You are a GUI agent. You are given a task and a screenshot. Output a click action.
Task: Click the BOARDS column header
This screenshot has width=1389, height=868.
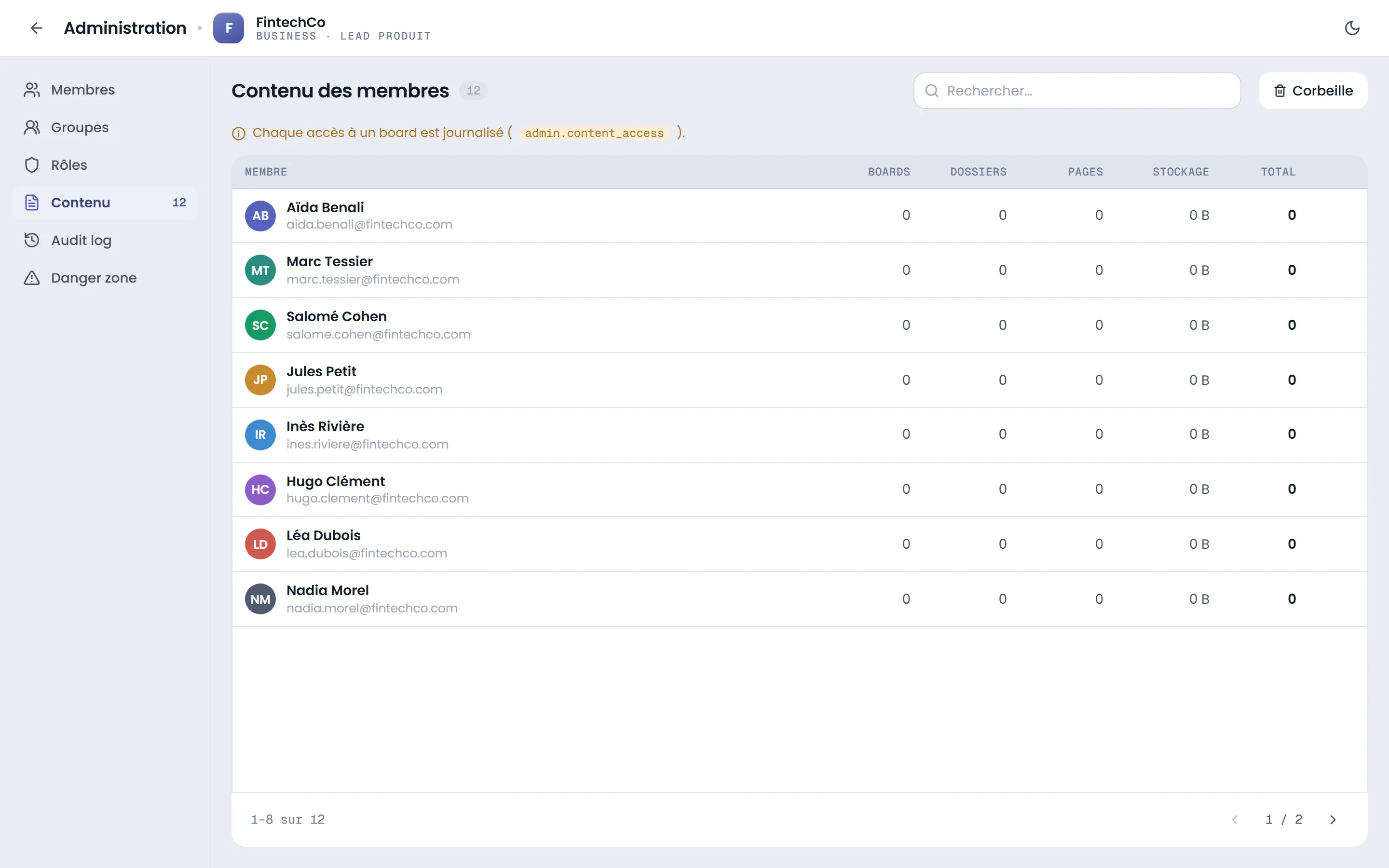click(888, 172)
